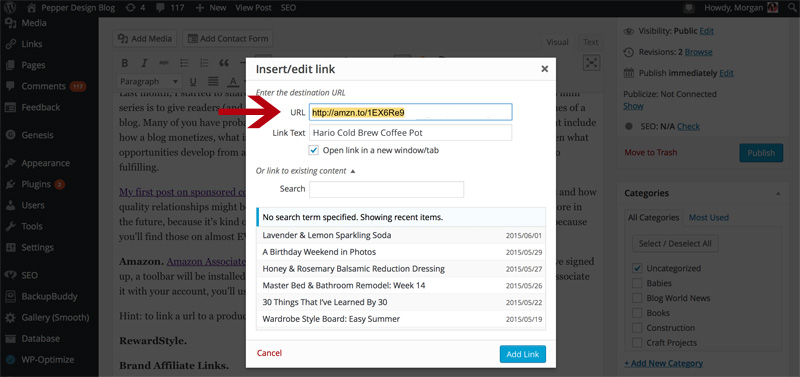The height and width of the screenshot is (377, 800).
Task: Click the SEO Check link
Action: [x=688, y=126]
